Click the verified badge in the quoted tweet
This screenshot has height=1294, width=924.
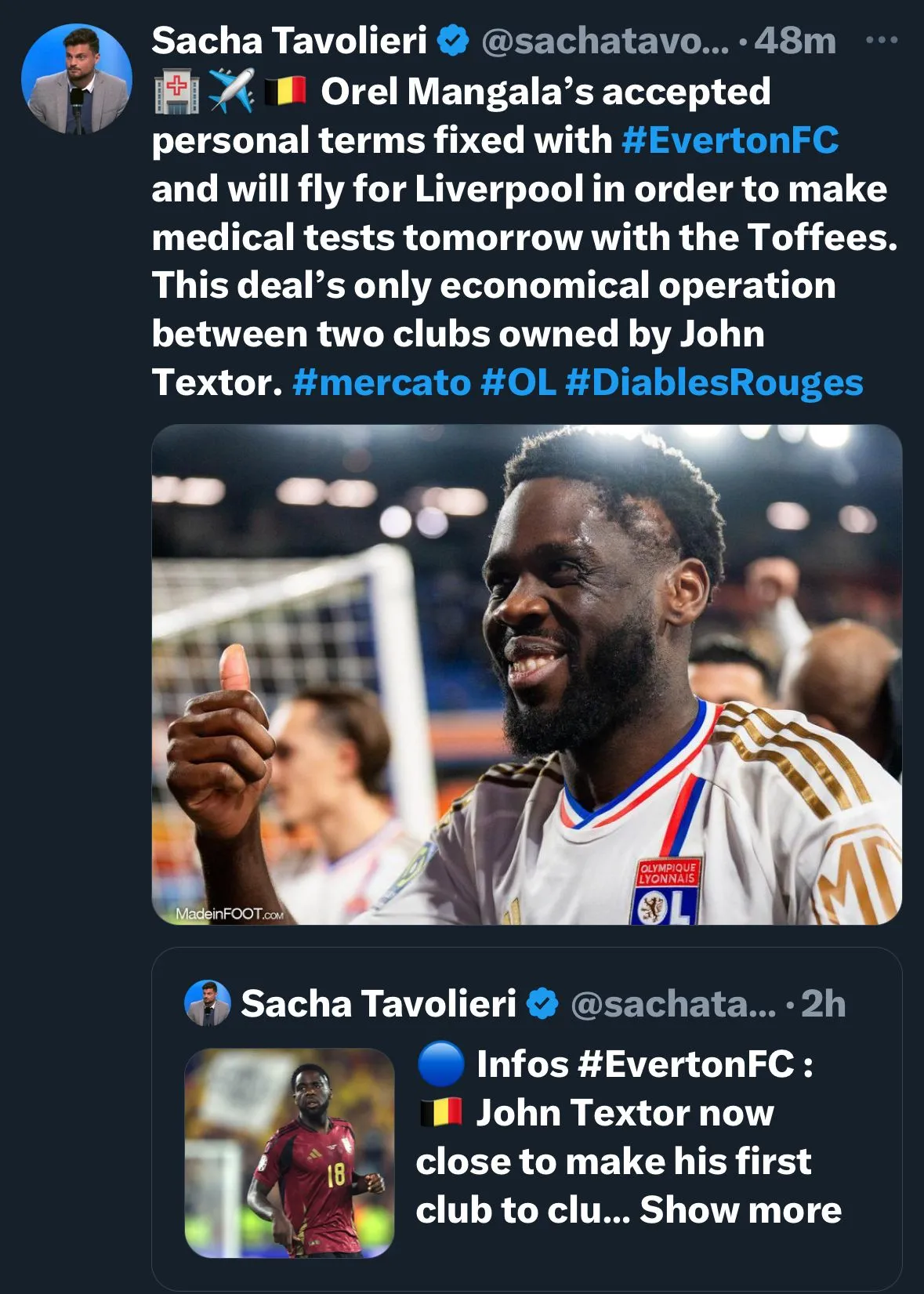(x=542, y=1004)
